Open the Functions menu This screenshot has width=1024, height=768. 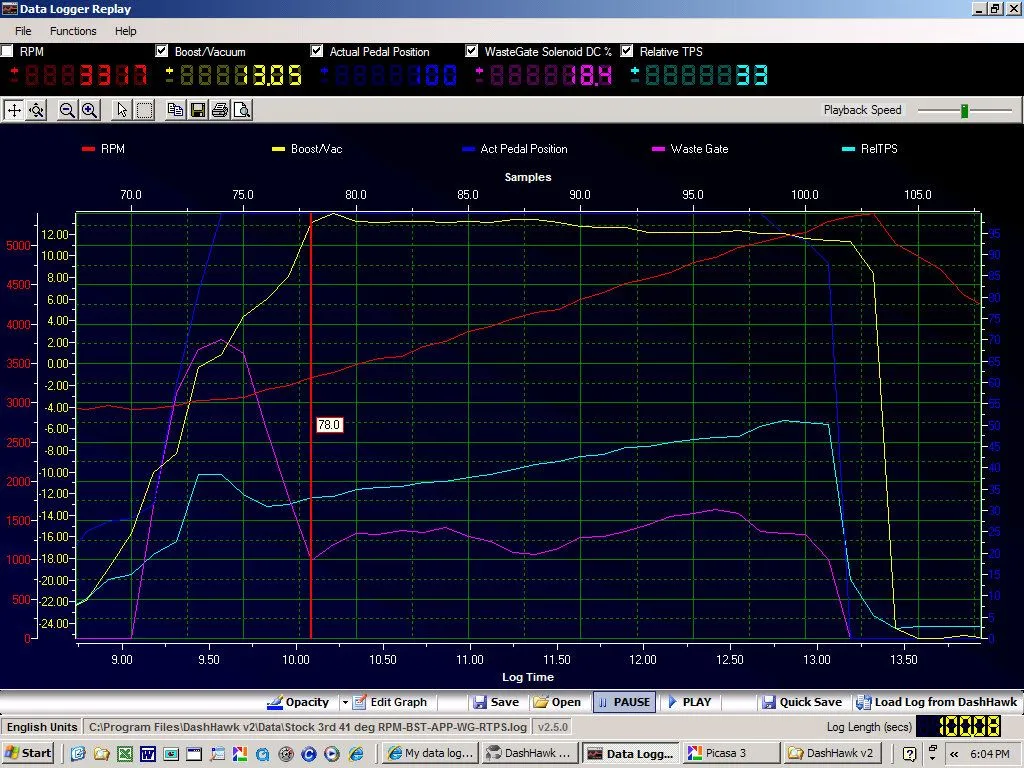click(x=73, y=31)
